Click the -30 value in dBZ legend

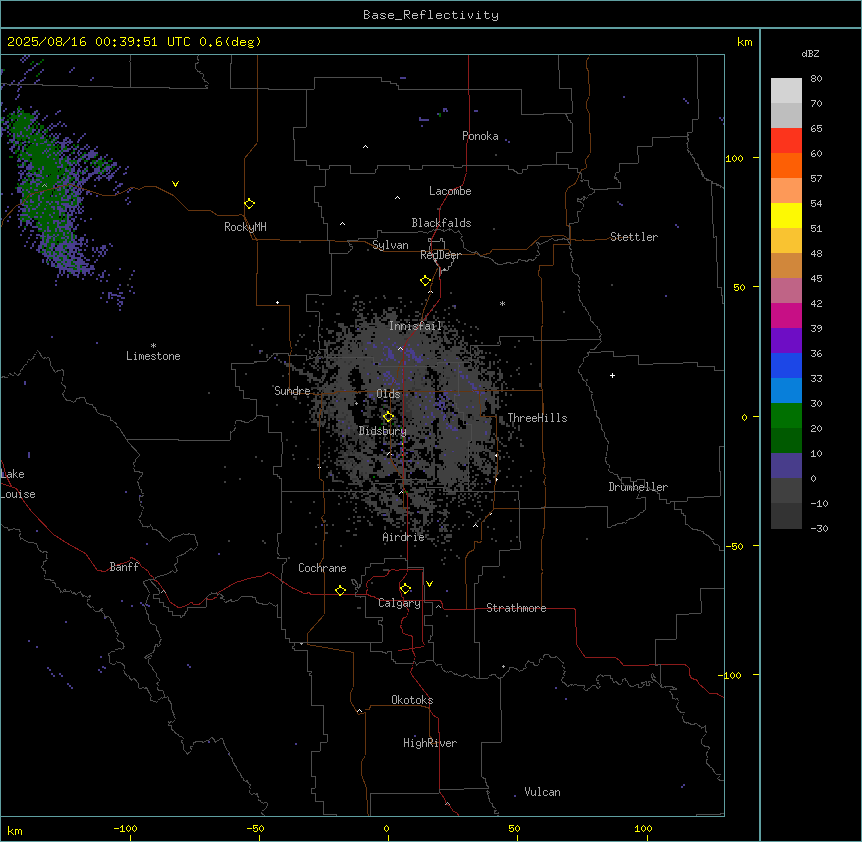(x=819, y=528)
